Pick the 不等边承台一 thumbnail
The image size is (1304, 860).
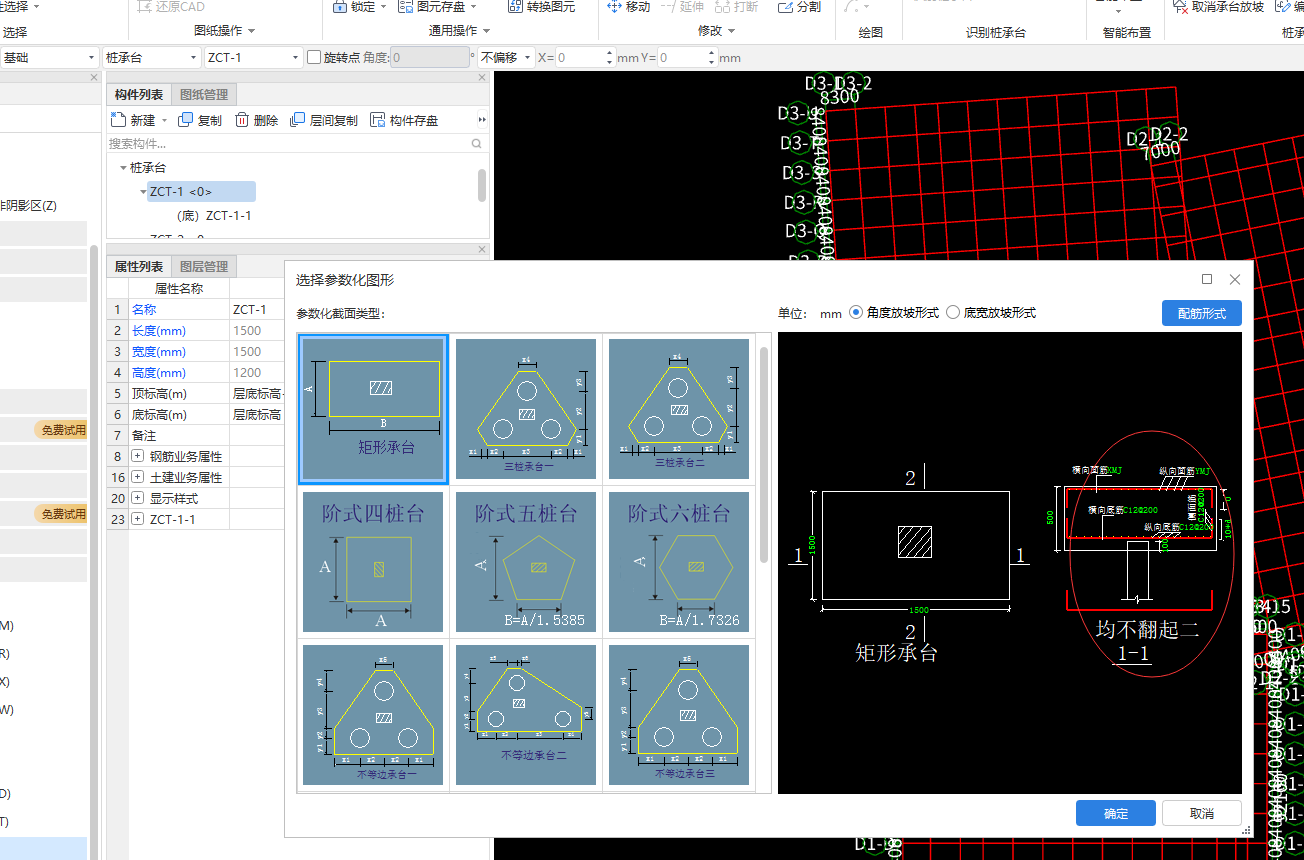[373, 715]
